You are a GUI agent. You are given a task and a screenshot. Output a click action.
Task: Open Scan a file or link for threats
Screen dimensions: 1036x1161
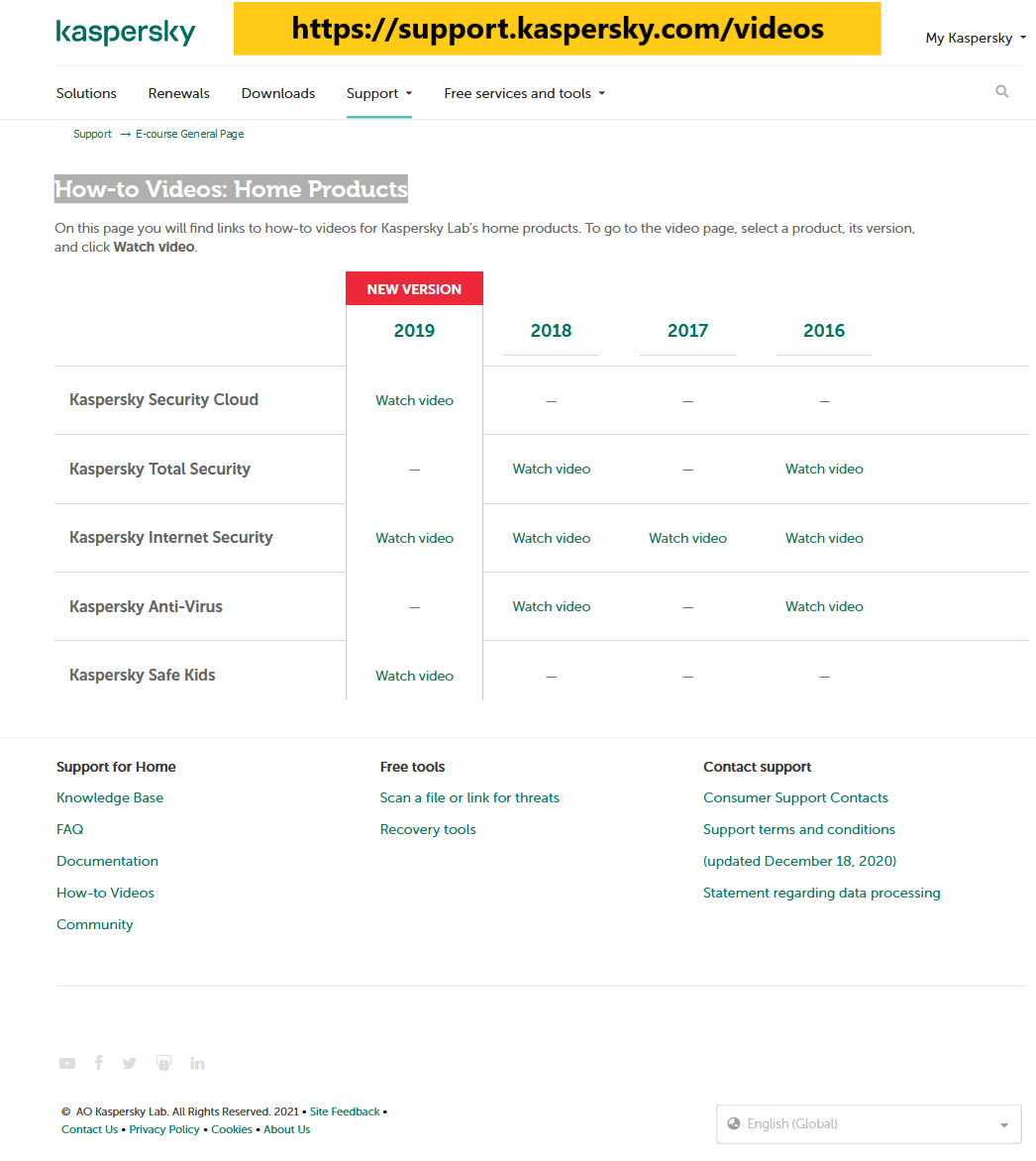(469, 797)
